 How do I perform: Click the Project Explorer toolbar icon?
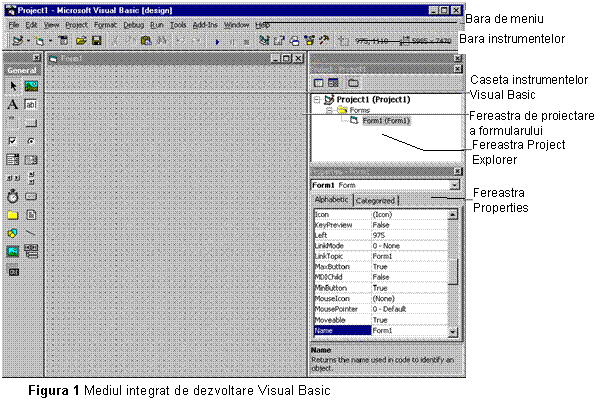(264, 40)
